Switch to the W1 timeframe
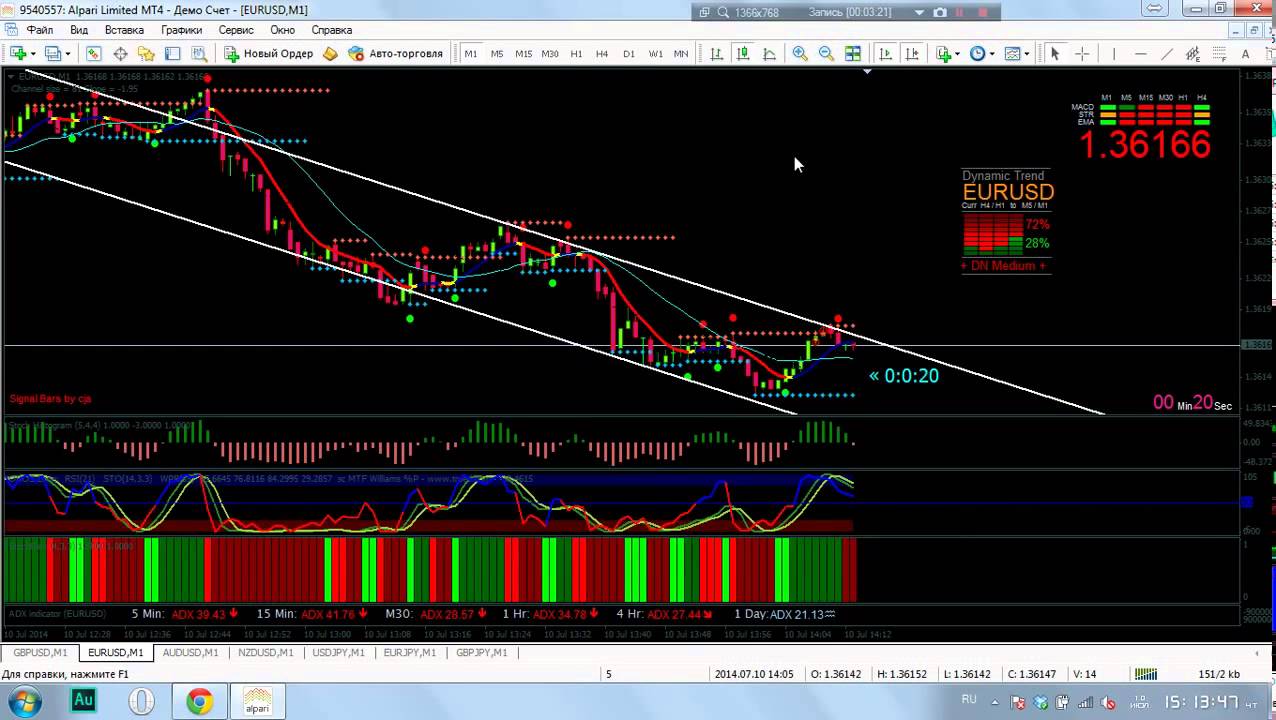Viewport: 1276px width, 720px height. click(x=655, y=53)
